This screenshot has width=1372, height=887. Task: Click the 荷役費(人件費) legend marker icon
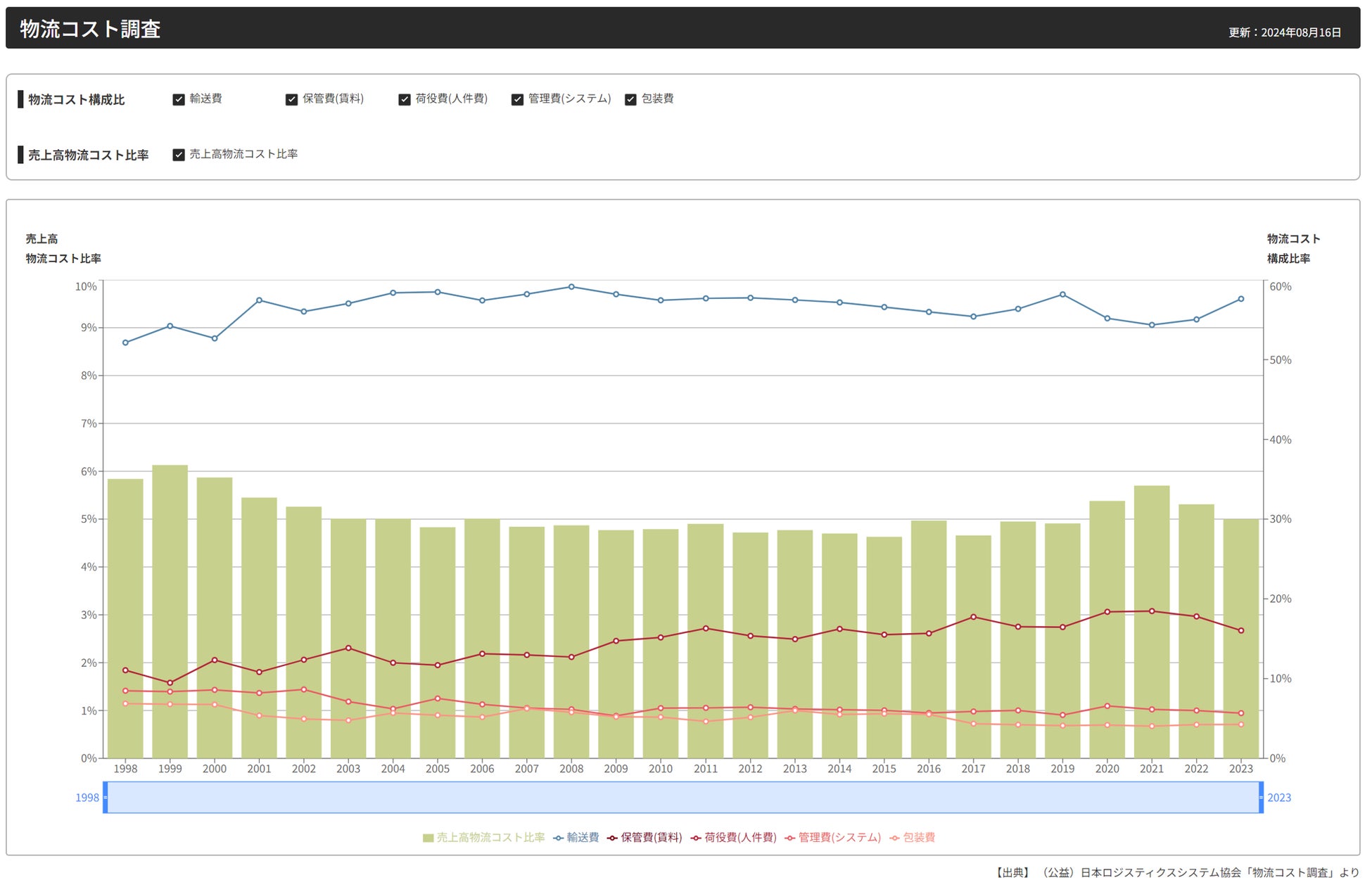696,838
